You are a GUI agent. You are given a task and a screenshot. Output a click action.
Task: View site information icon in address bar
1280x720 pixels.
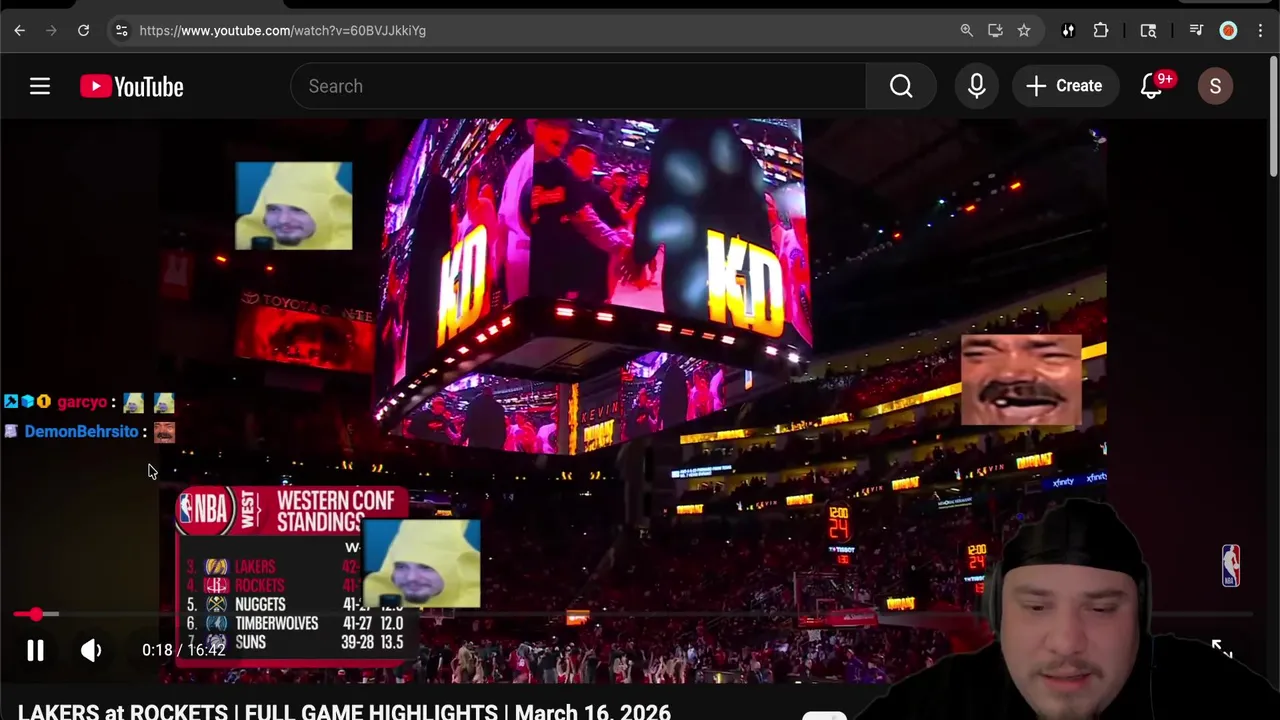click(x=121, y=31)
